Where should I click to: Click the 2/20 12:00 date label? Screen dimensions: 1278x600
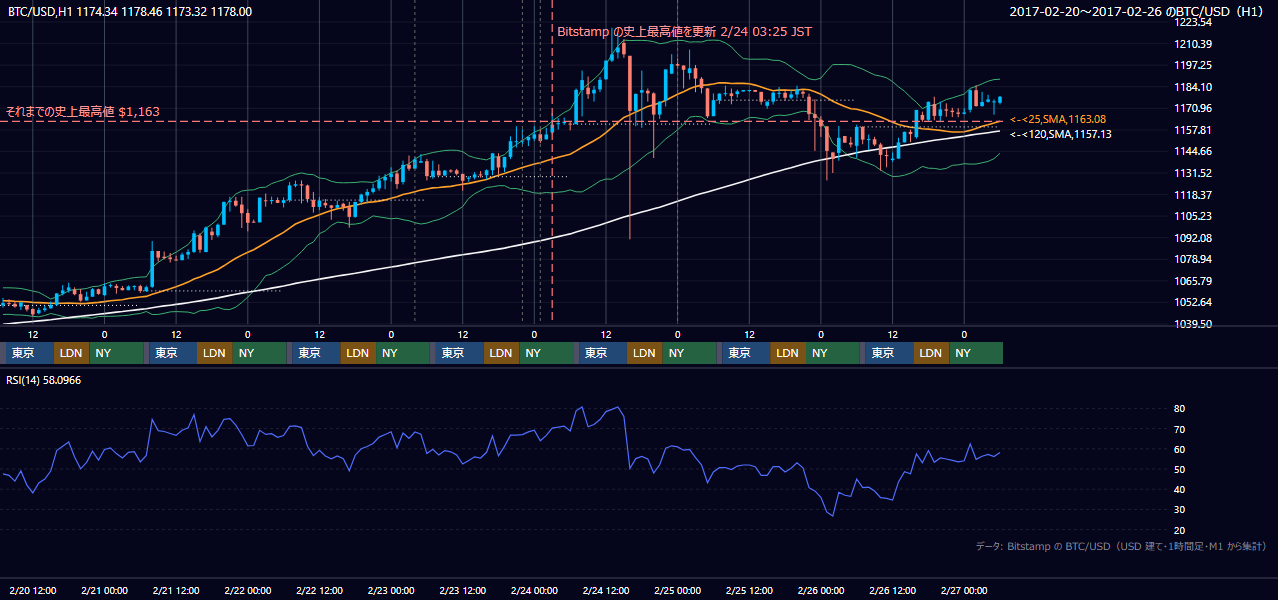(33, 591)
